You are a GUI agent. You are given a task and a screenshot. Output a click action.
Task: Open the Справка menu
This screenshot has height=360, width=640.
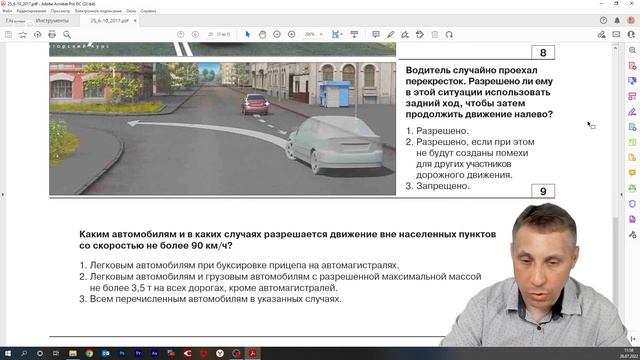(148, 11)
